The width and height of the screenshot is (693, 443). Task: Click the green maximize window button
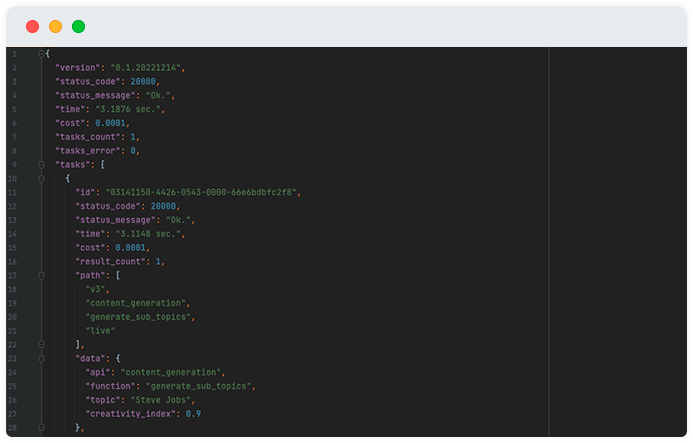78,27
